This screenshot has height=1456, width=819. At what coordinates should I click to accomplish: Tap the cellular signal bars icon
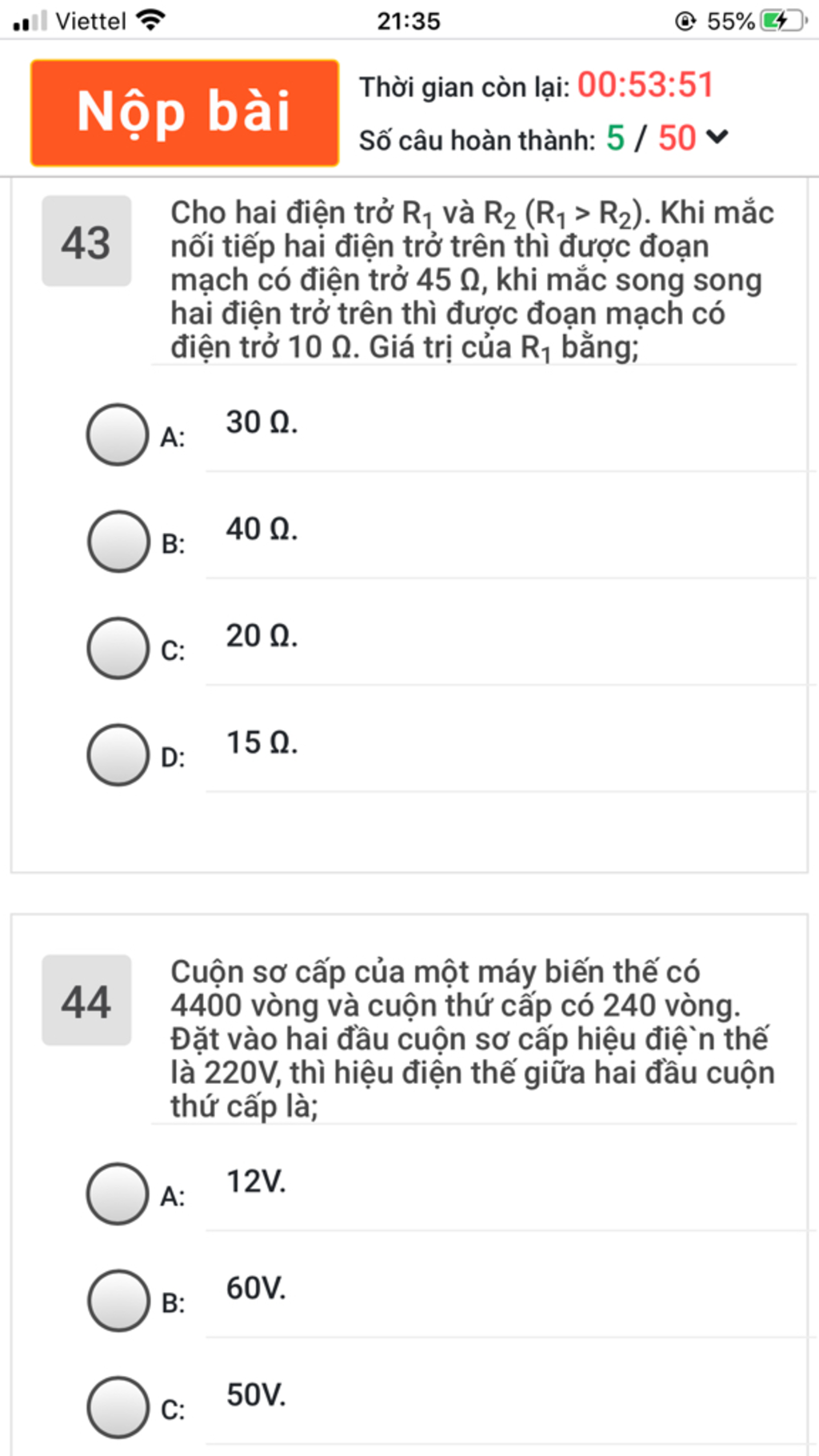pyautogui.click(x=30, y=21)
